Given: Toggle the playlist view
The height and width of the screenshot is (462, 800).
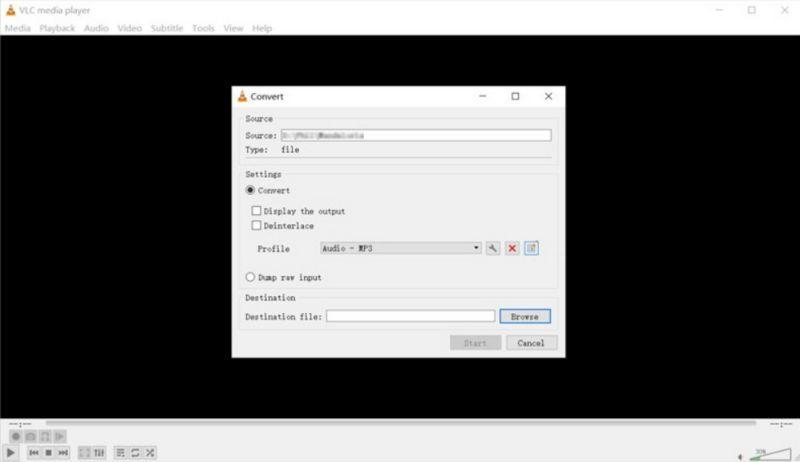Looking at the screenshot, I should [120, 452].
